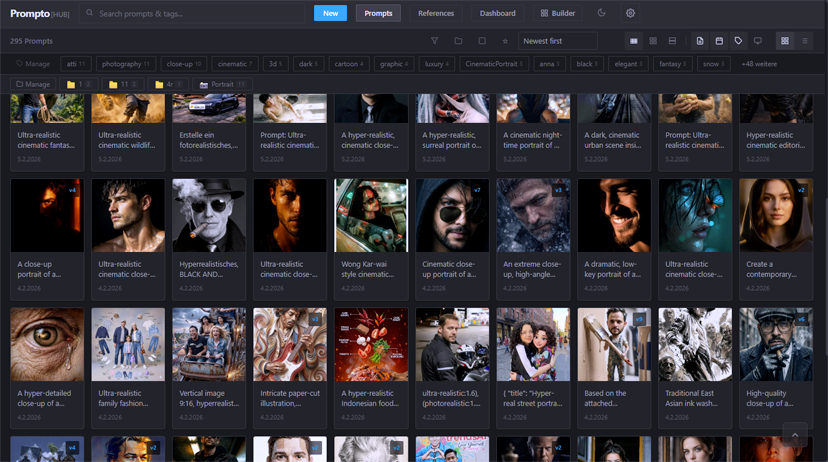Screen dimensions: 828x462
Task: Filter by the elegant tag
Action: (628, 64)
